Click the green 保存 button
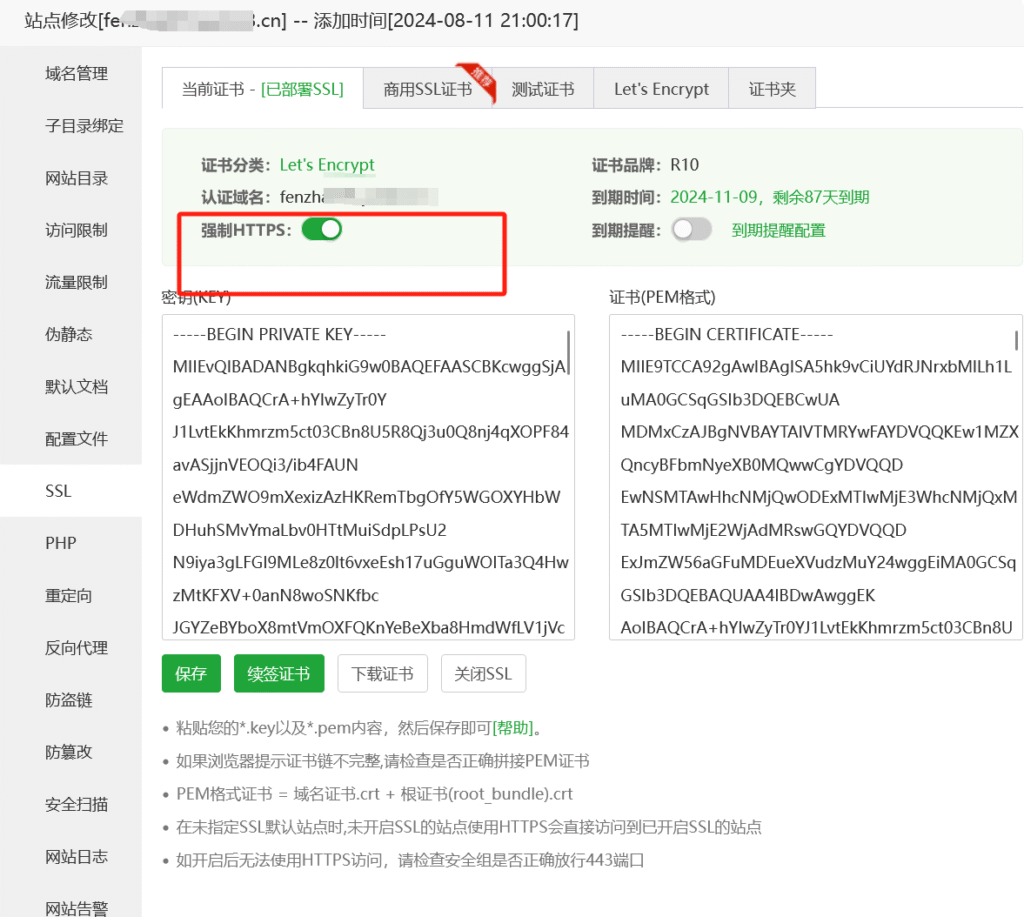 190,673
